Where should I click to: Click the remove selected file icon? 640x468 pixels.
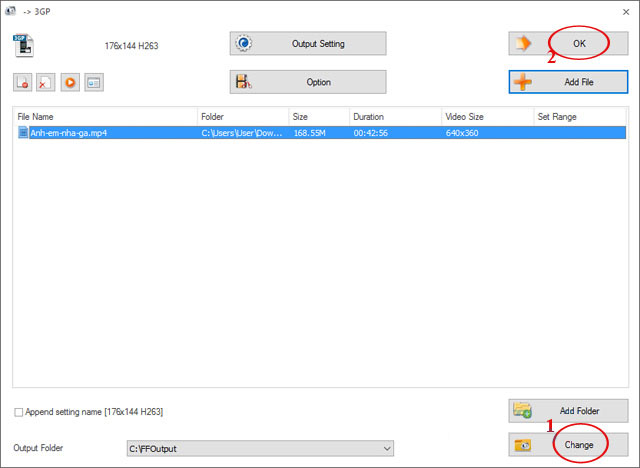click(22, 83)
